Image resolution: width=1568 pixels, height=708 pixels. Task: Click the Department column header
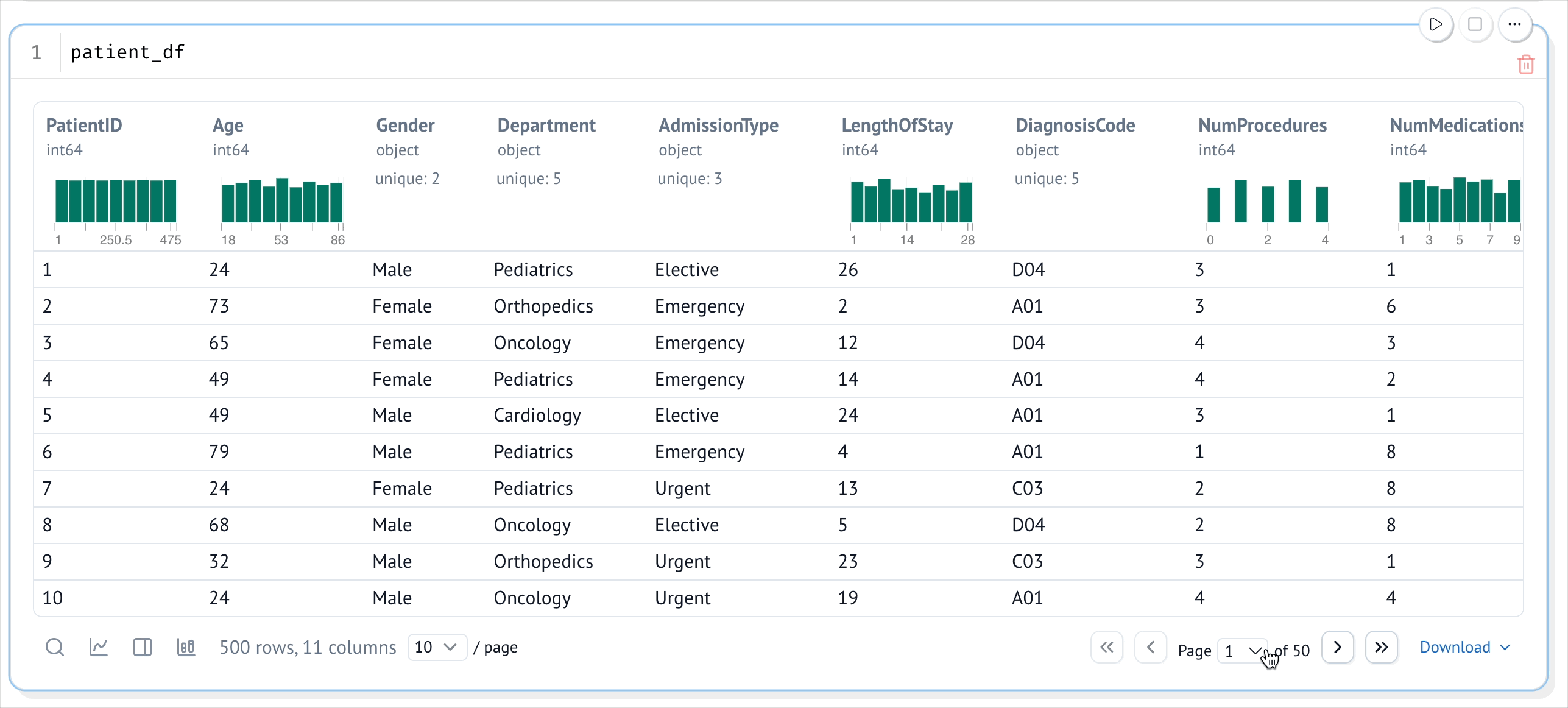click(546, 126)
